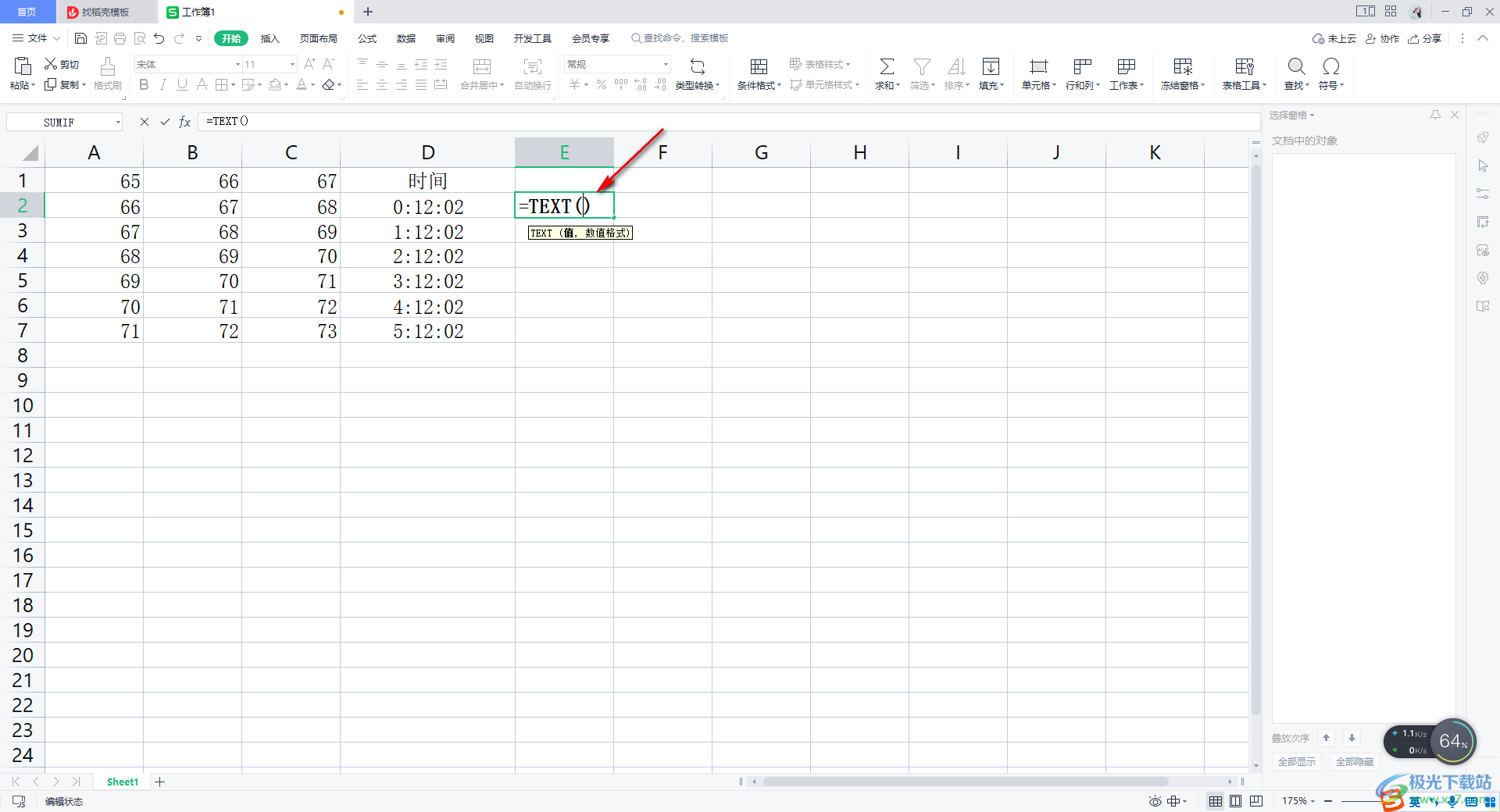Pin the selection pane

tap(1435, 115)
